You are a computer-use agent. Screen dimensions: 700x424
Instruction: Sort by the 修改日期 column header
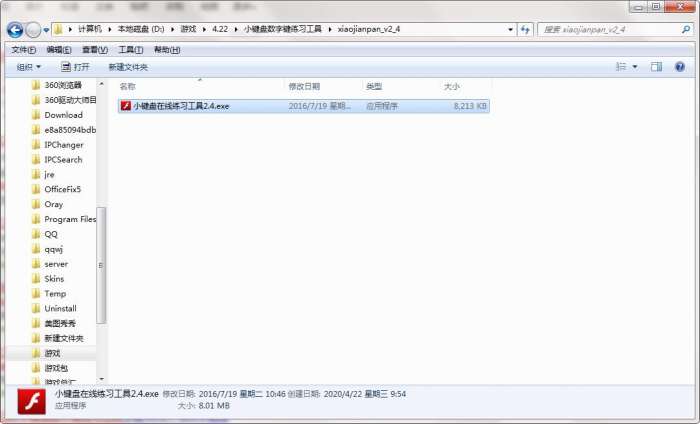pos(304,87)
